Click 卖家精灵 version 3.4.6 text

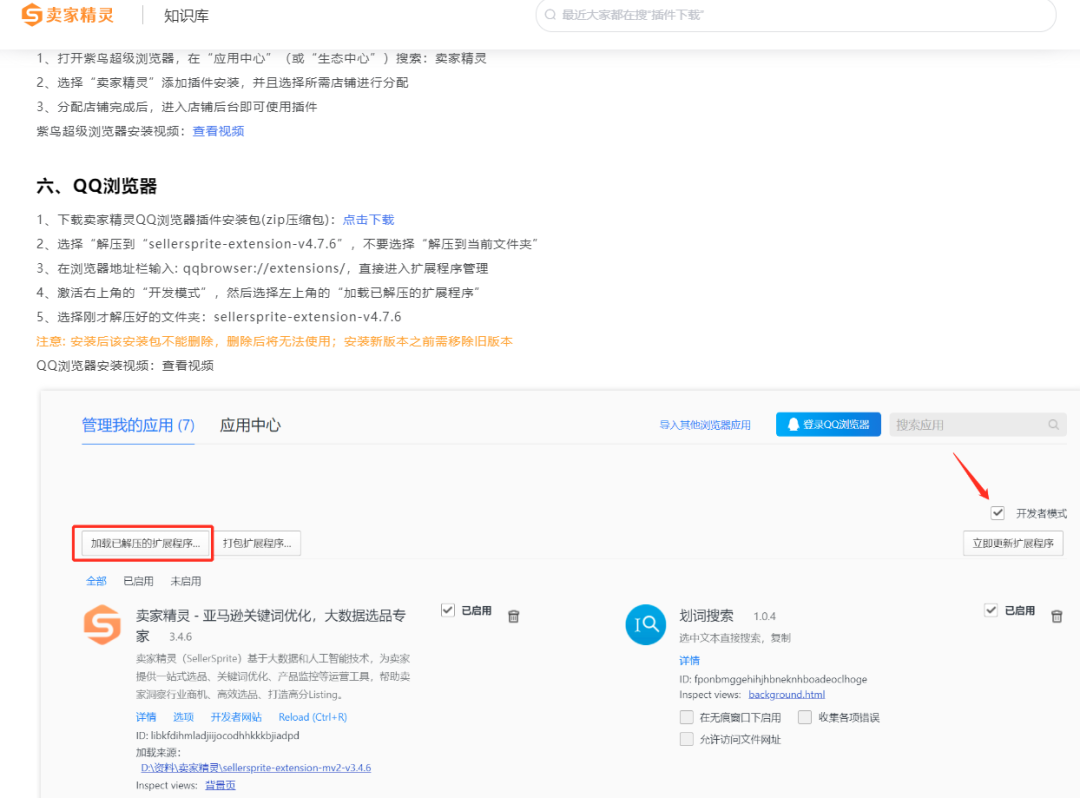click(180, 637)
